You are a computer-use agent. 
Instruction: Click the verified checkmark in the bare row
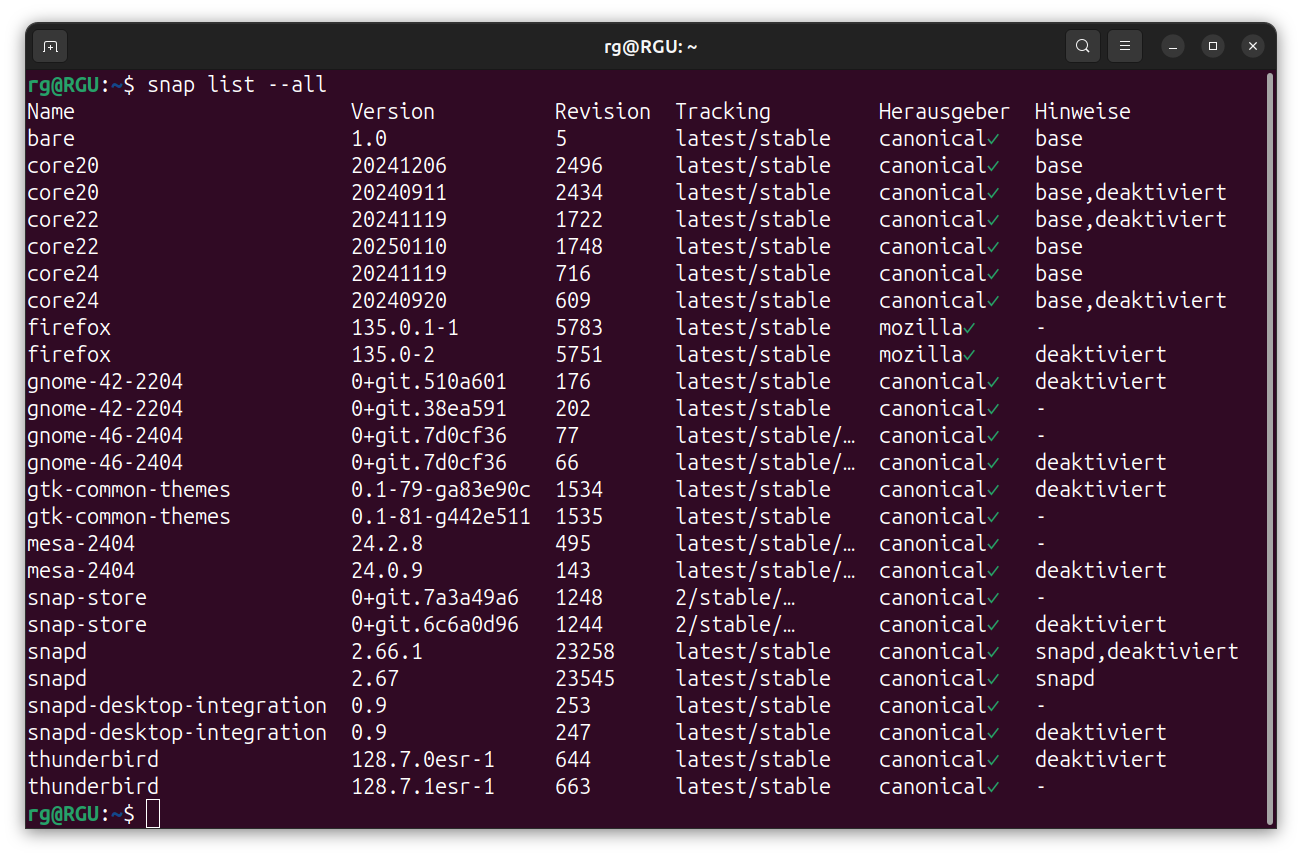(x=993, y=139)
